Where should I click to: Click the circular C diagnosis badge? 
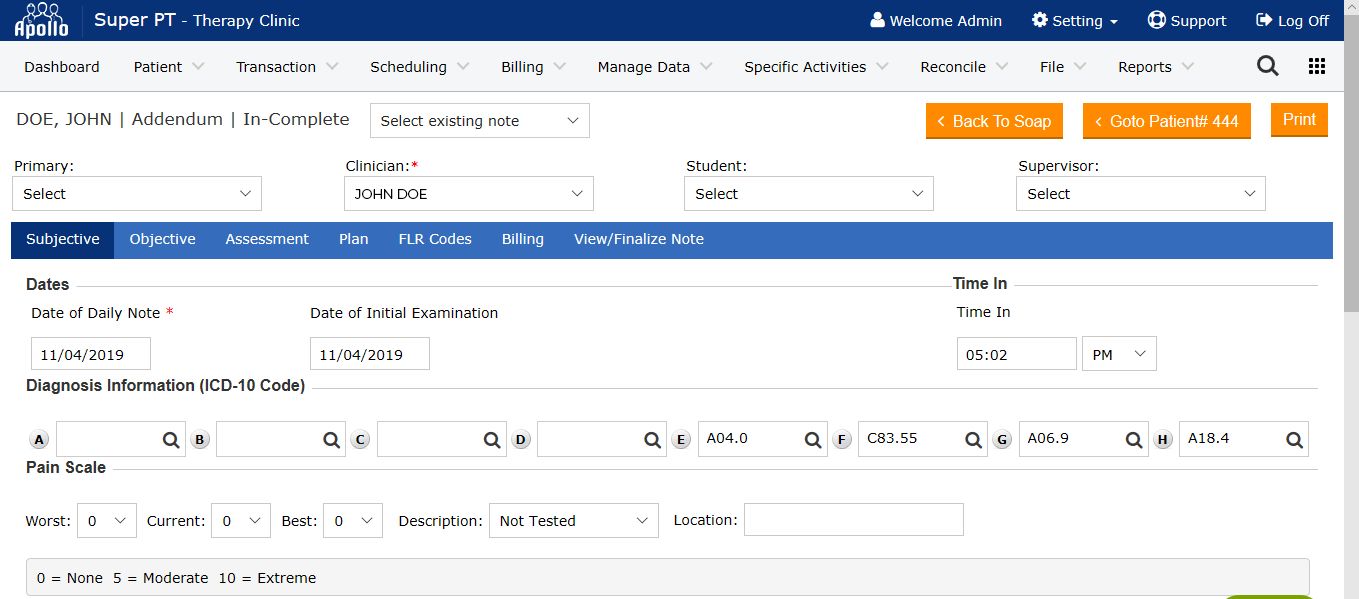tap(361, 439)
